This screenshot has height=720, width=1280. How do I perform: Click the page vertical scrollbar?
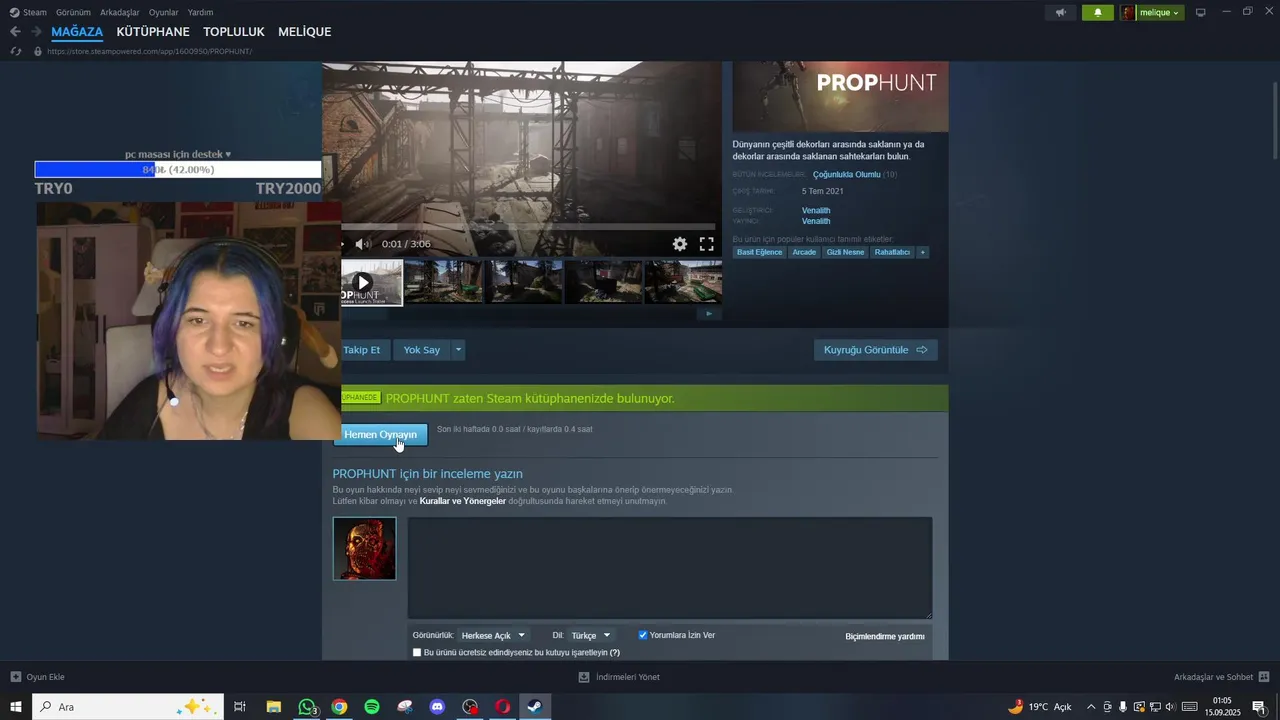pos(1275,120)
